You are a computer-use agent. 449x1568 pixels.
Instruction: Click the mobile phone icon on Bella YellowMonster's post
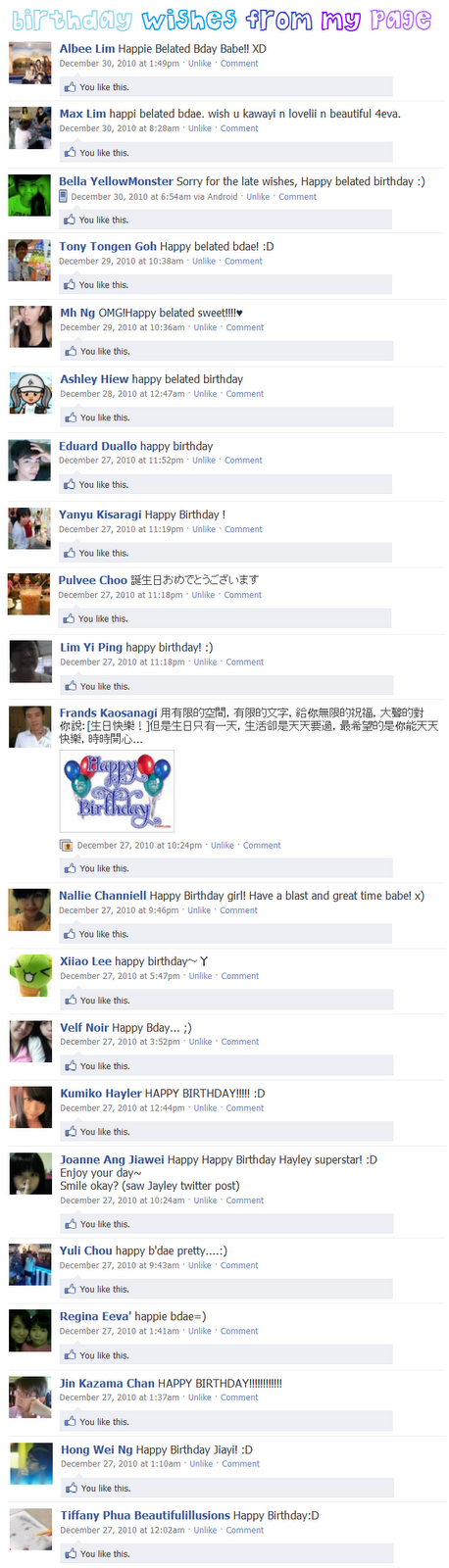point(64,196)
